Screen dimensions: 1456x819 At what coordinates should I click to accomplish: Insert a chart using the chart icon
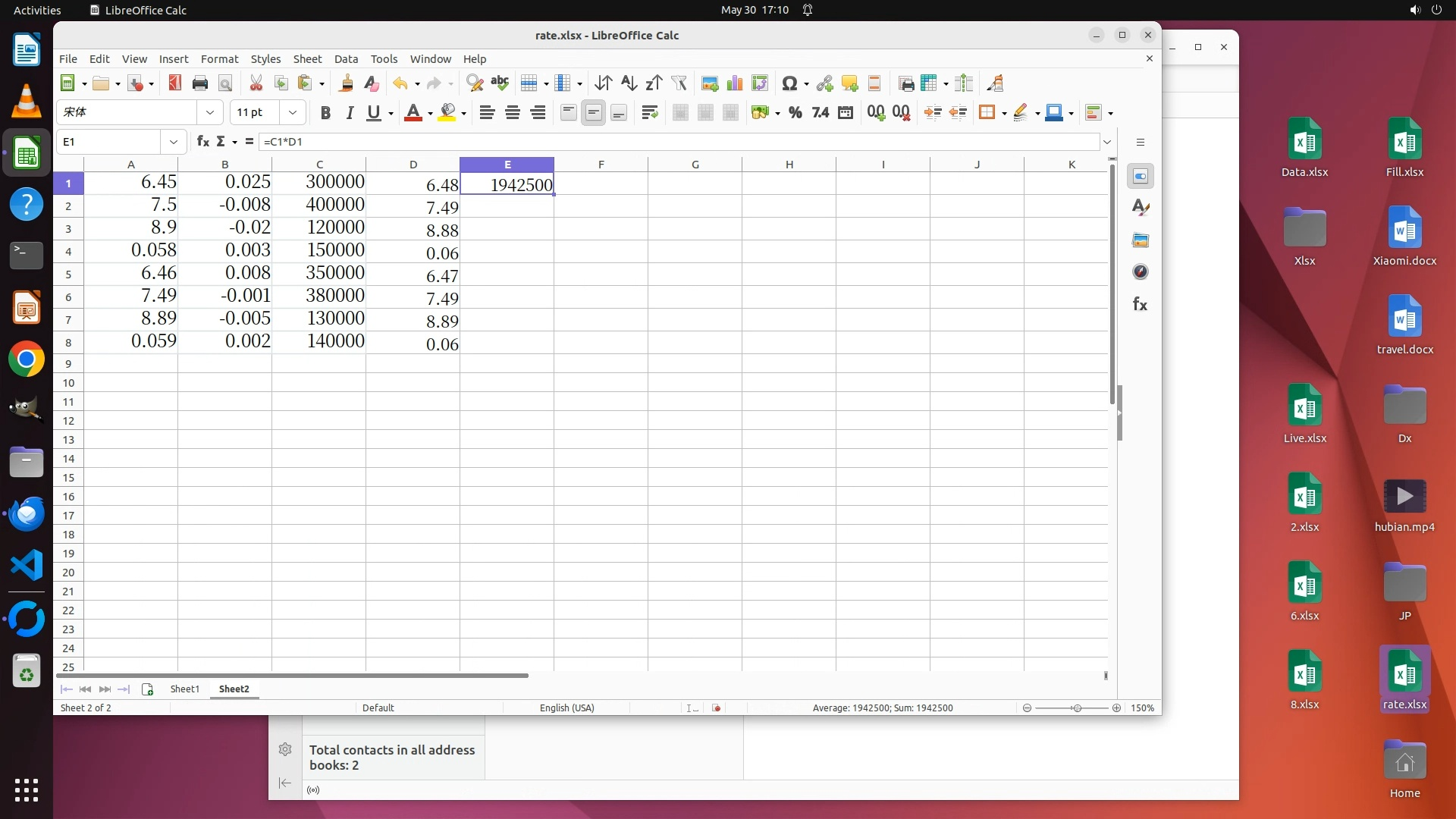(734, 83)
